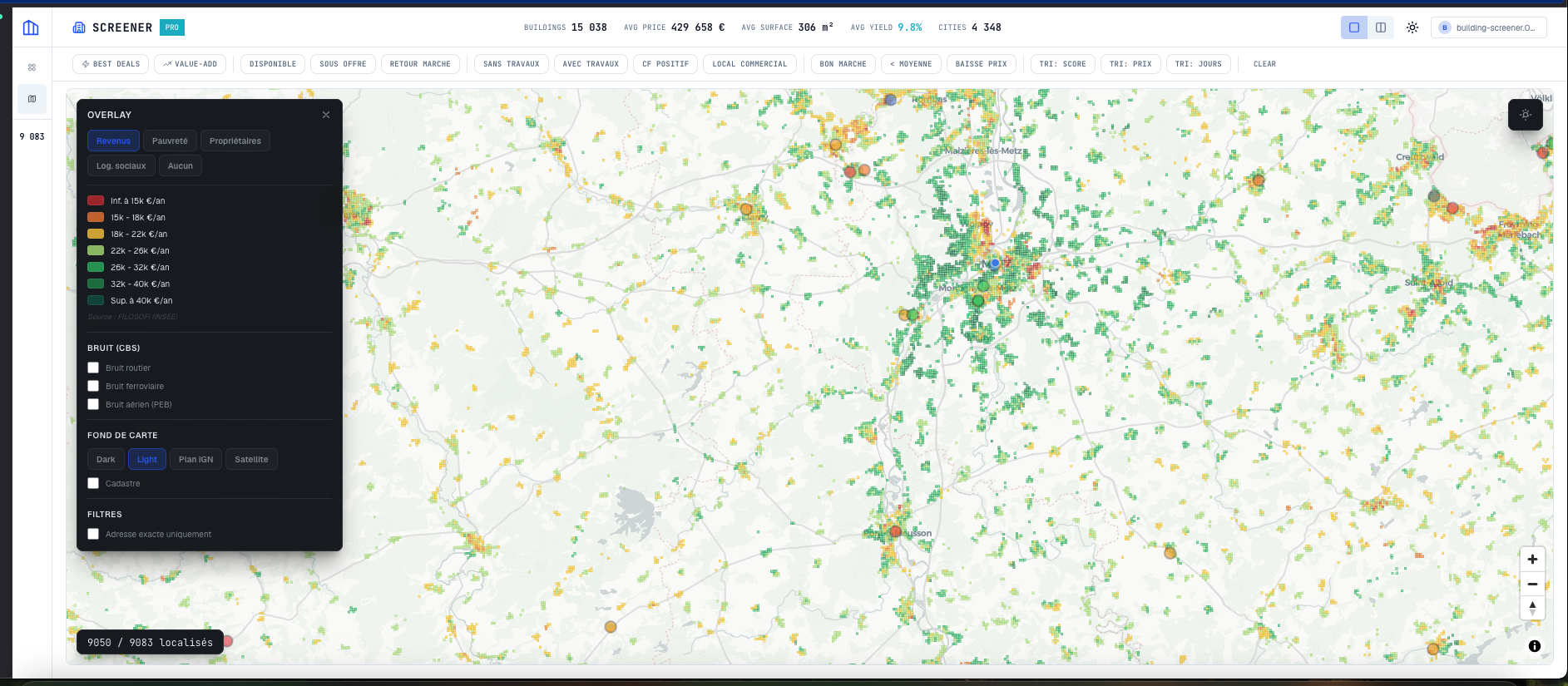Toggle light/dark theme sun icon

pyautogui.click(x=1412, y=27)
